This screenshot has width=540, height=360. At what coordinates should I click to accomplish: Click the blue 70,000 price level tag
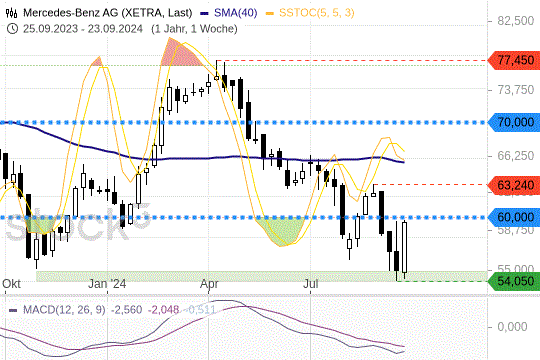point(514,122)
